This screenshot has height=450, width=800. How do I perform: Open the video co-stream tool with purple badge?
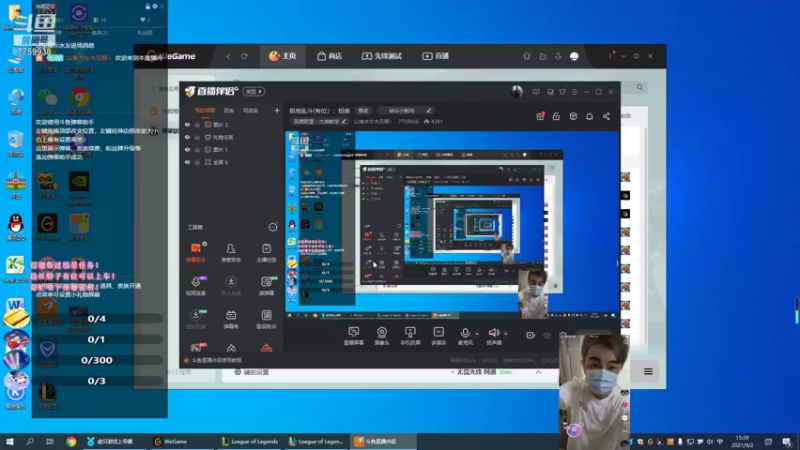coord(195,286)
